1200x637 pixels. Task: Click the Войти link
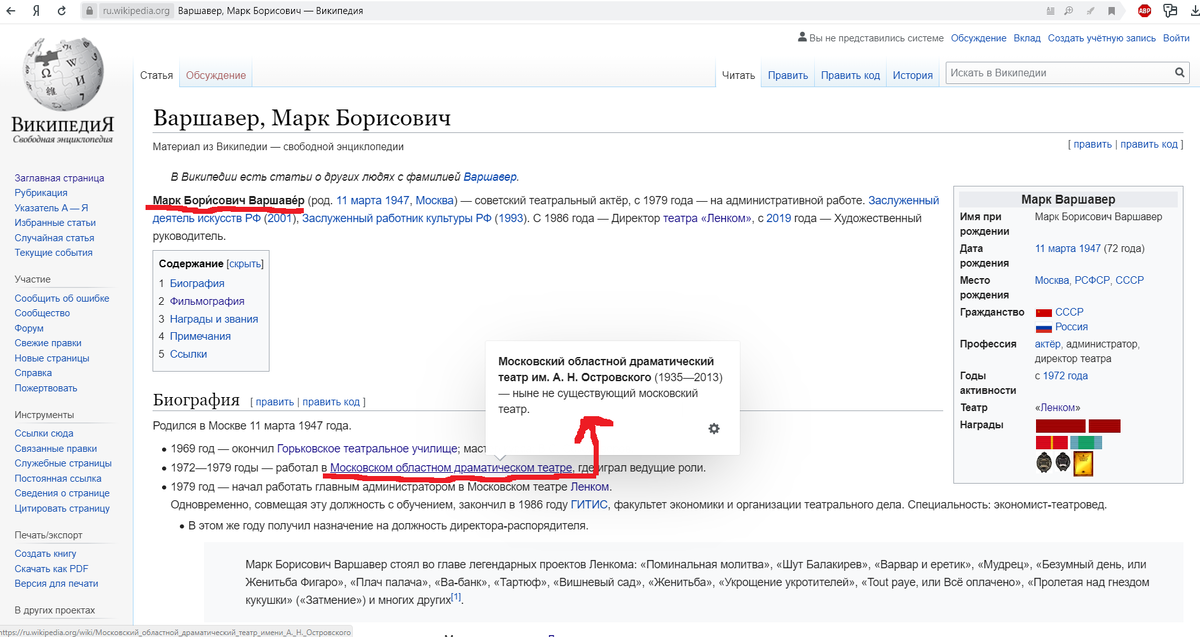click(x=1178, y=37)
